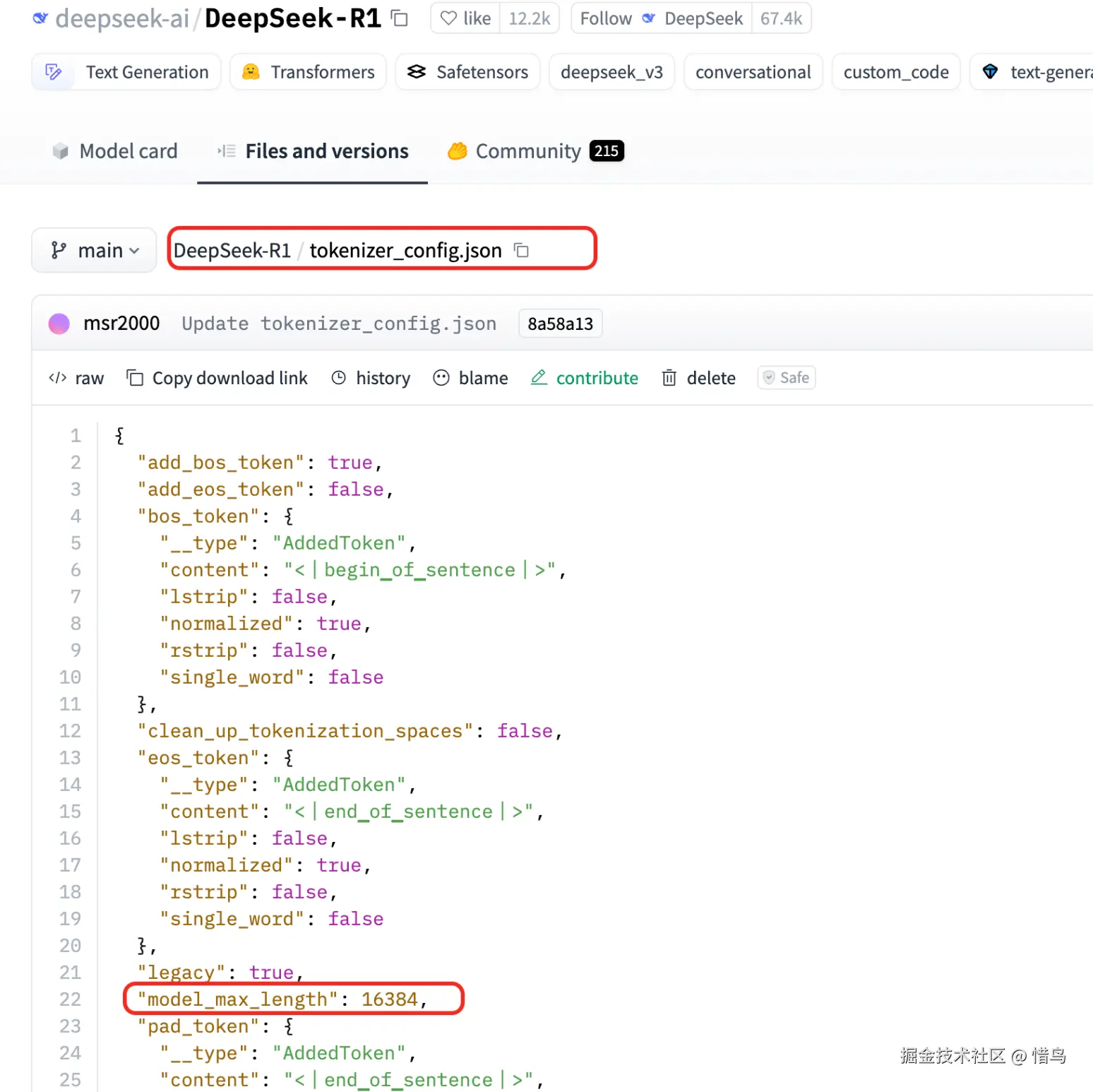Click the heart like button
This screenshot has height=1092, width=1093.
point(466,18)
